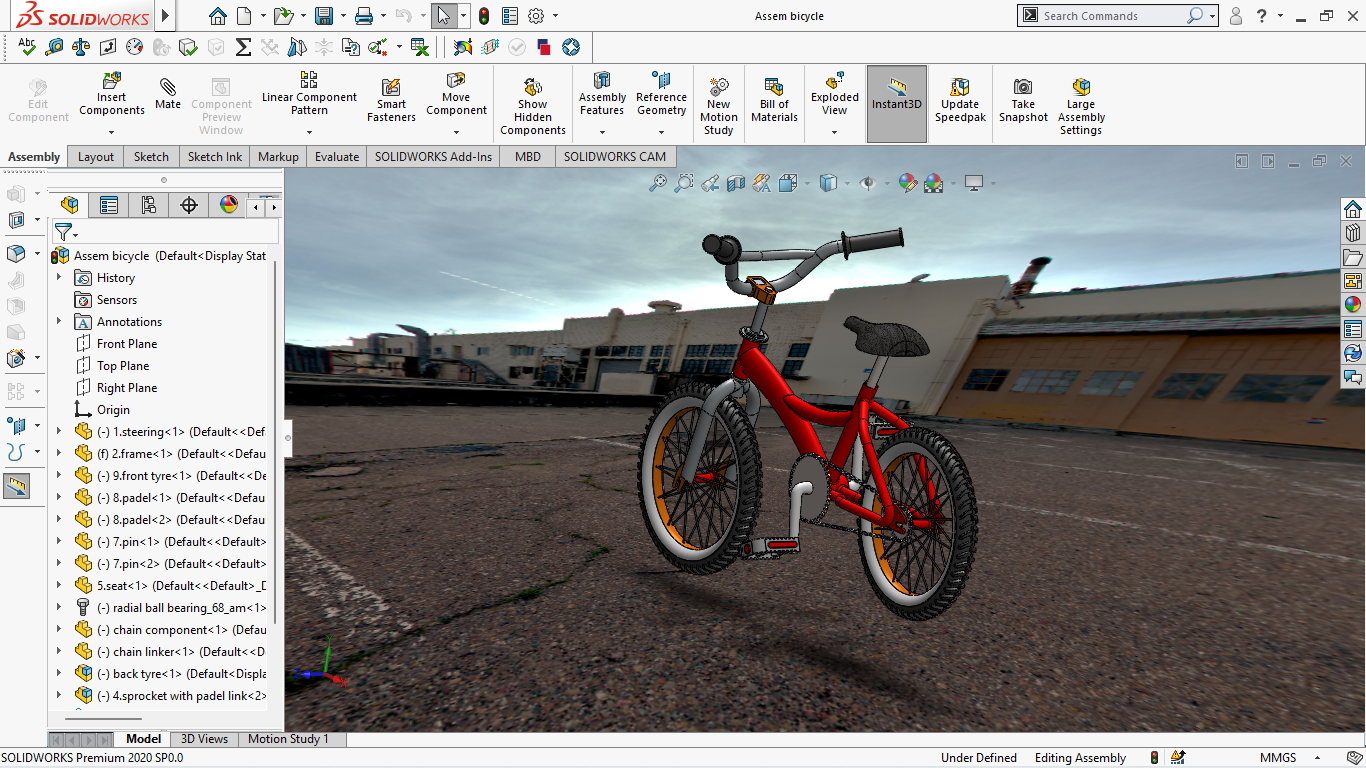
Task: Click the Edit Appearance icon
Action: [x=907, y=183]
